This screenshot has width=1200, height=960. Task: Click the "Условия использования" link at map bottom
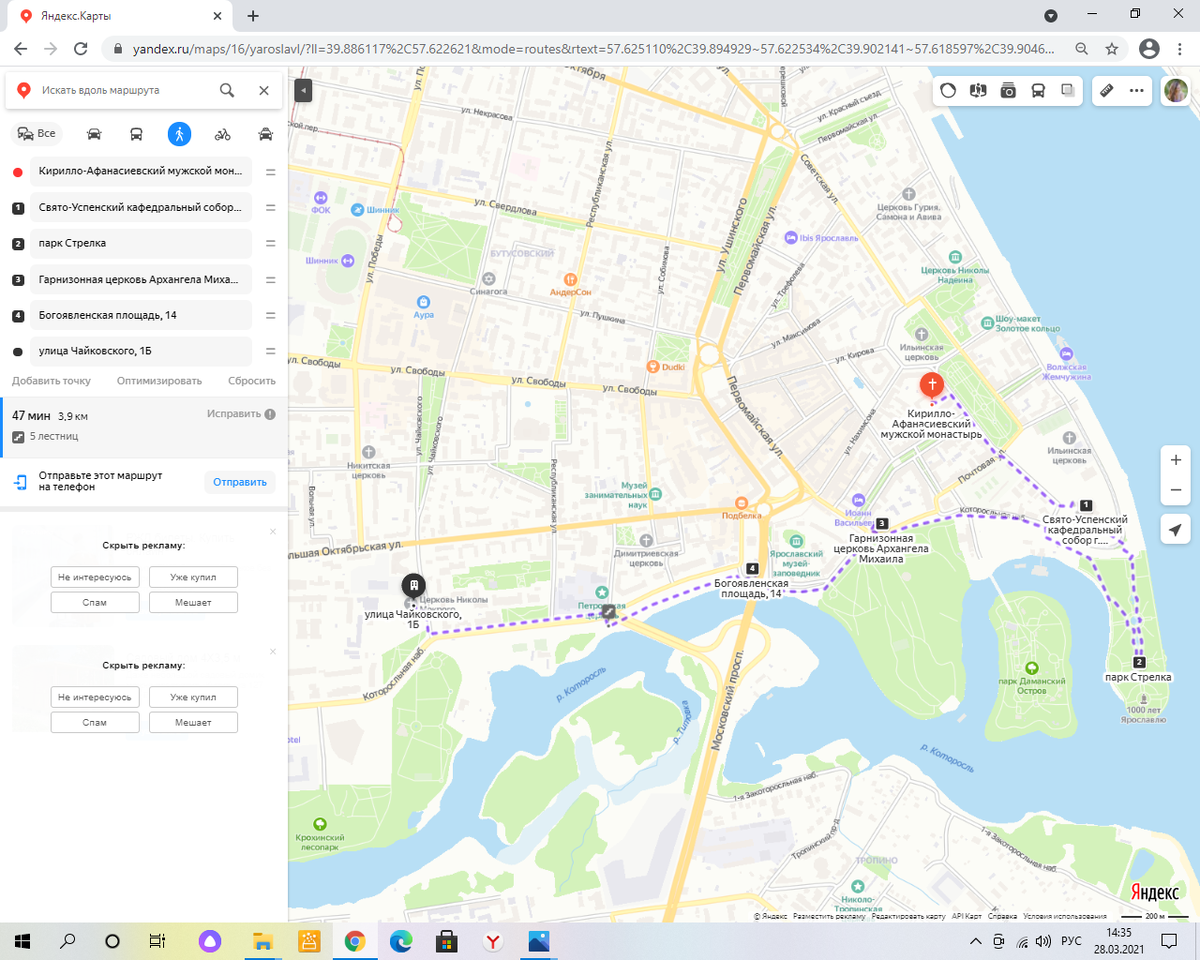pyautogui.click(x=1065, y=916)
